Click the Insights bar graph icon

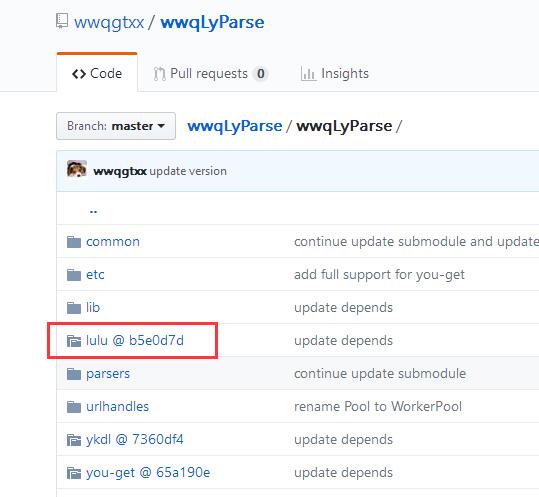pos(308,74)
